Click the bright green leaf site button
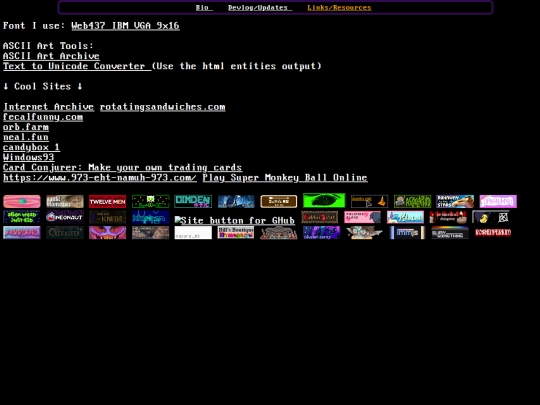The width and height of the screenshot is (540, 405). click(x=324, y=200)
